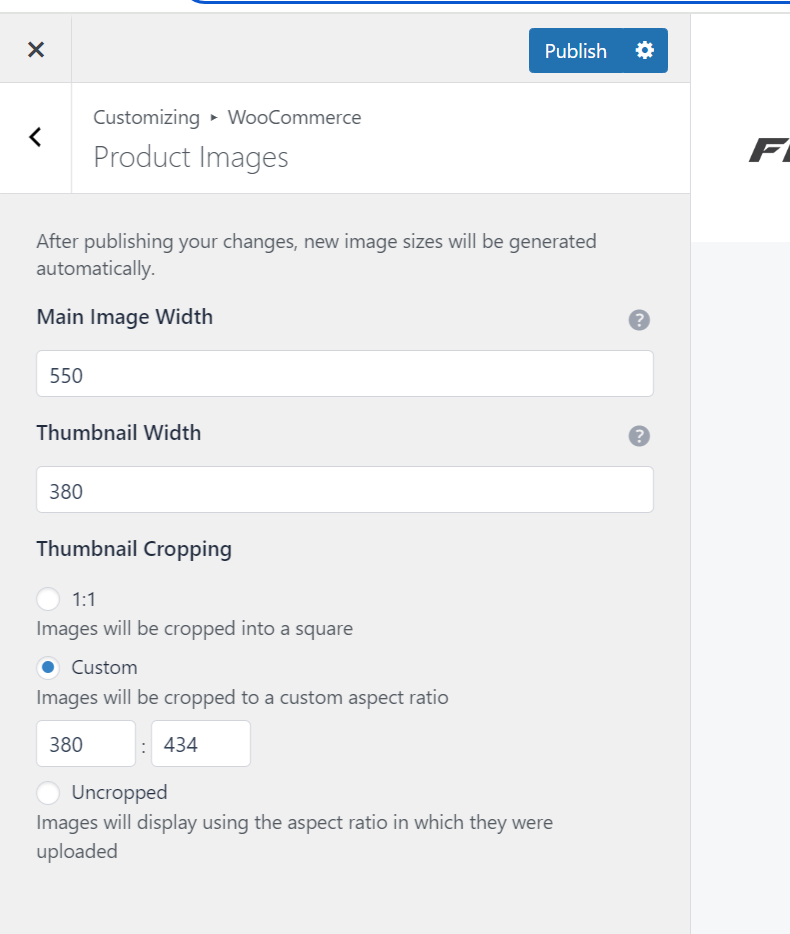
Task: Choose the Uncropped thumbnail option
Action: click(x=48, y=793)
